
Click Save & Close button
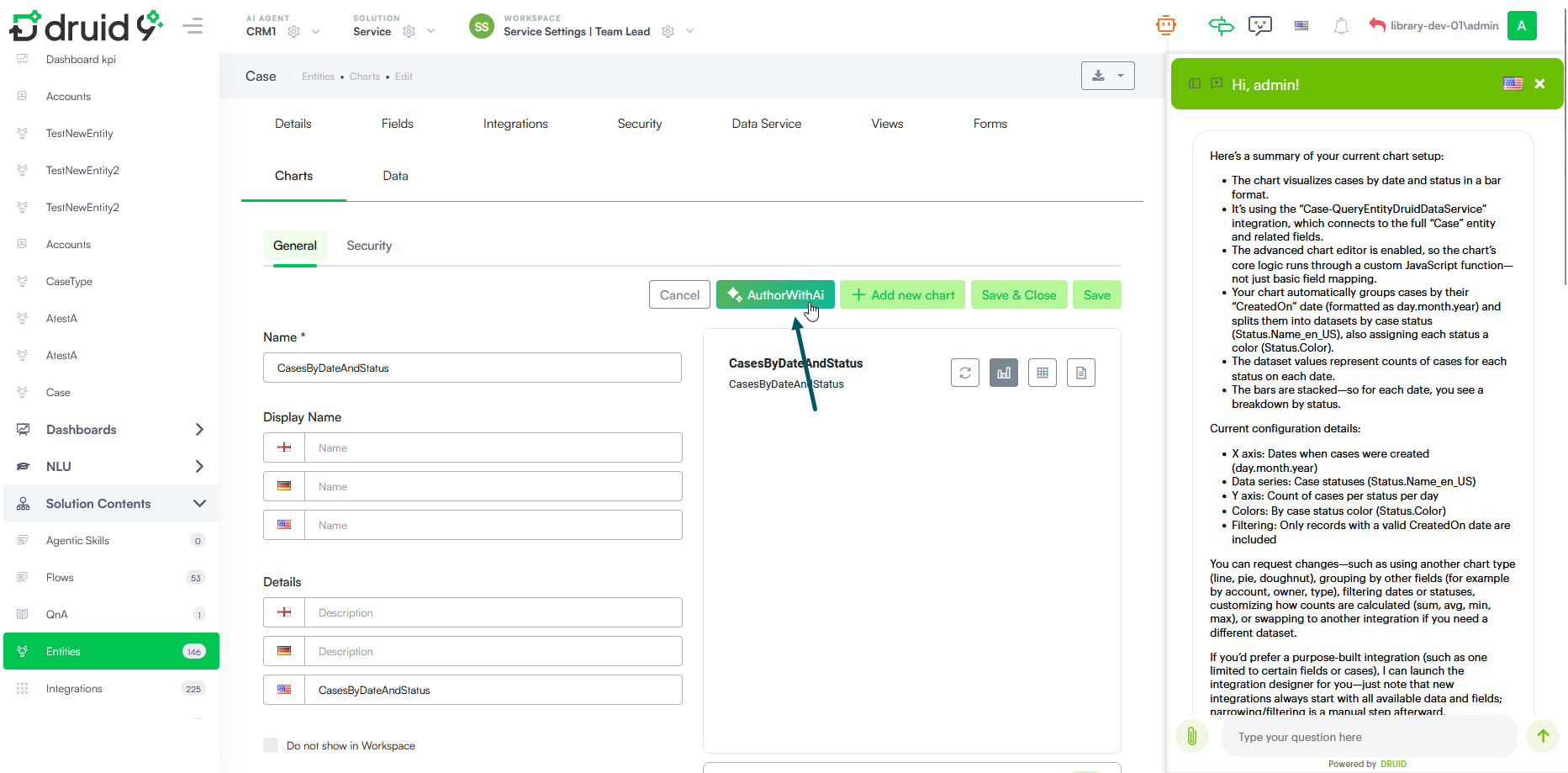[1019, 295]
